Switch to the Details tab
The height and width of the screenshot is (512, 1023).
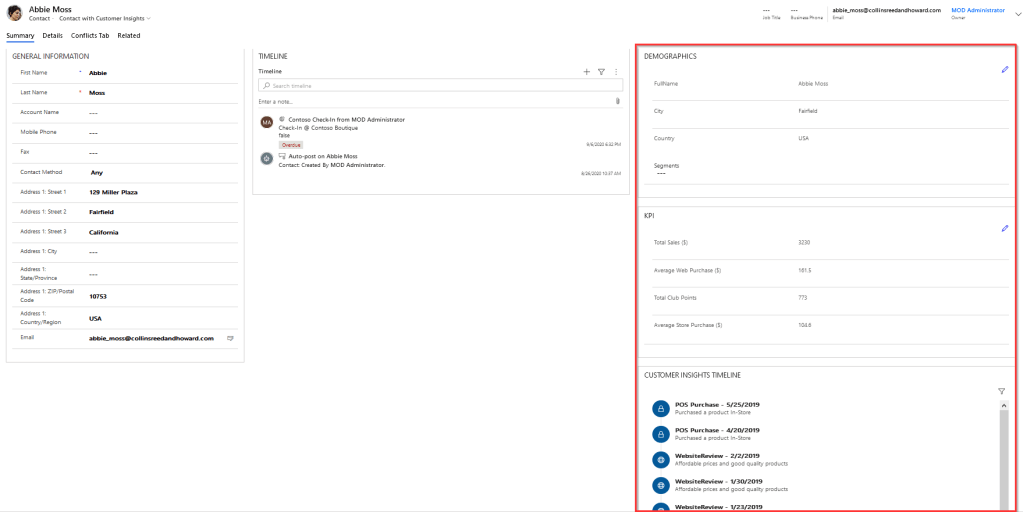tap(52, 36)
